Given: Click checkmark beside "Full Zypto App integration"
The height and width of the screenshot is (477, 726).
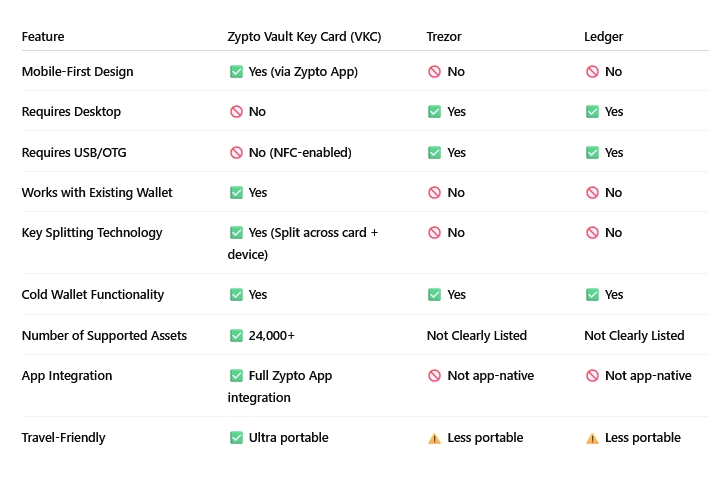Looking at the screenshot, I should pyautogui.click(x=236, y=376).
